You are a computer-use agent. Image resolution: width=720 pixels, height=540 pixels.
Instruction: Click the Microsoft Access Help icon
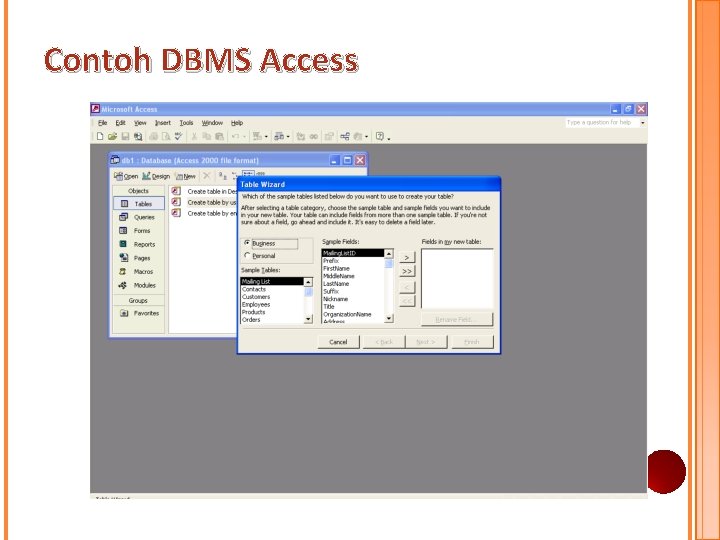pos(380,136)
